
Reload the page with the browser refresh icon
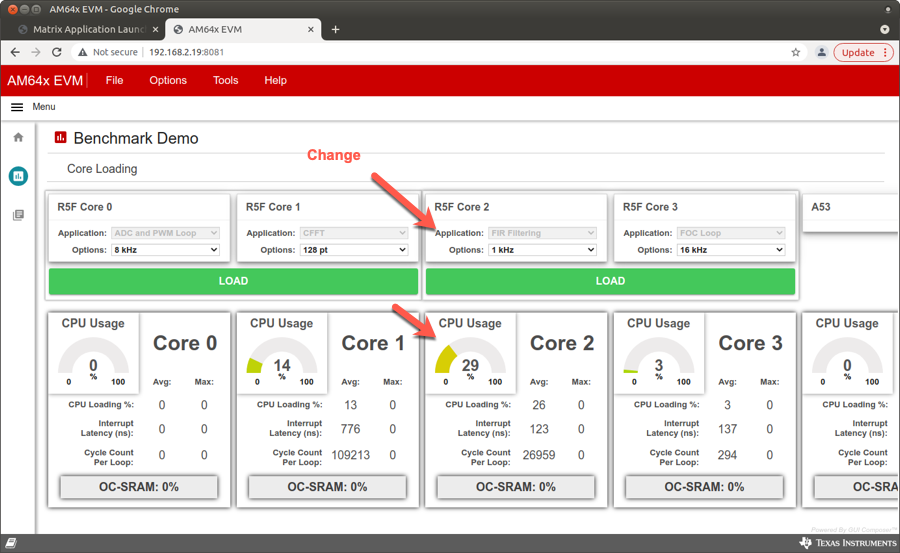coord(57,52)
